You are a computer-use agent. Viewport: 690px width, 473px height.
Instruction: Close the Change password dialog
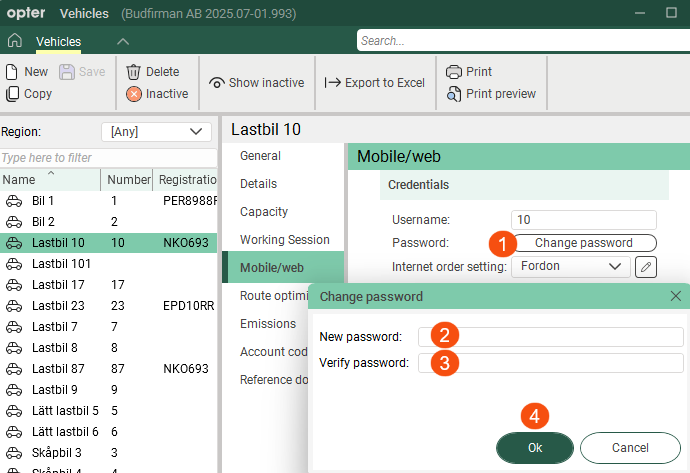pos(675,297)
